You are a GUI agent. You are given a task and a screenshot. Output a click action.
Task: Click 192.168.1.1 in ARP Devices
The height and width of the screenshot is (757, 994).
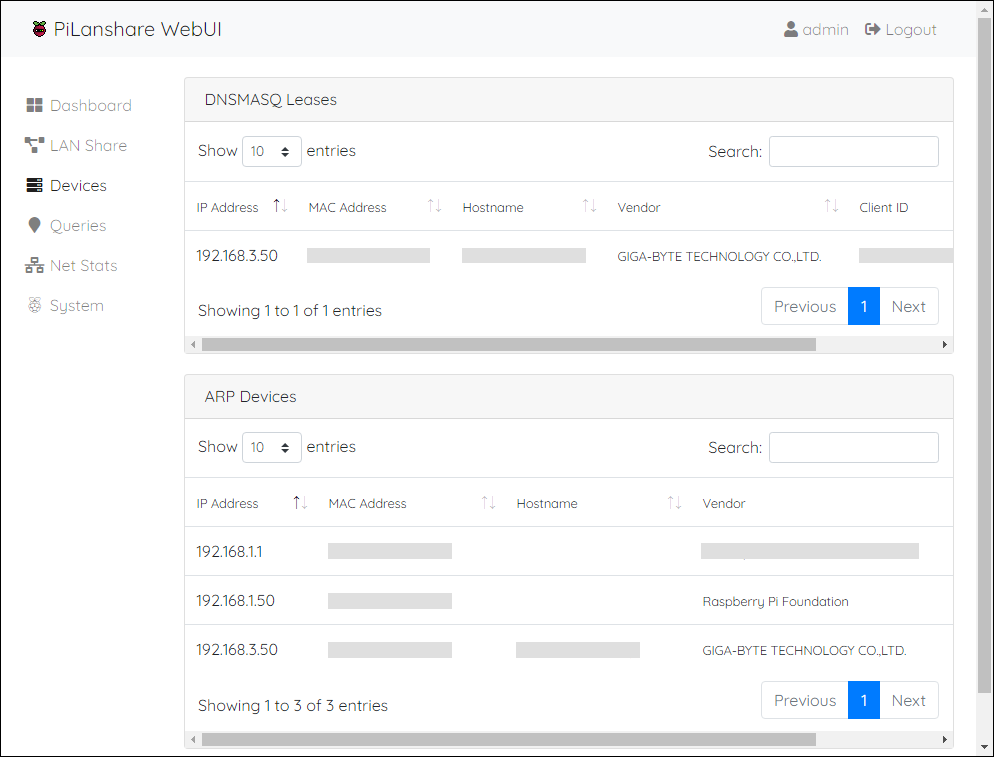(229, 552)
